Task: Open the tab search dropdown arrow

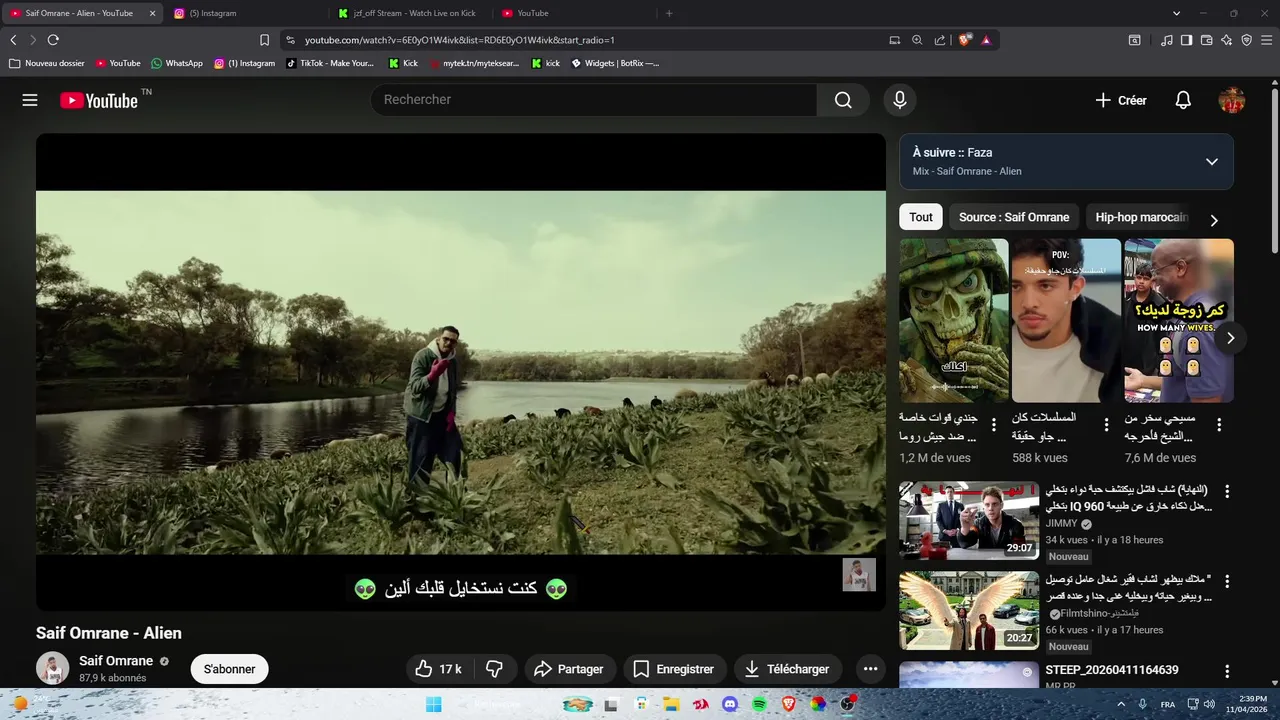Action: point(1177,13)
